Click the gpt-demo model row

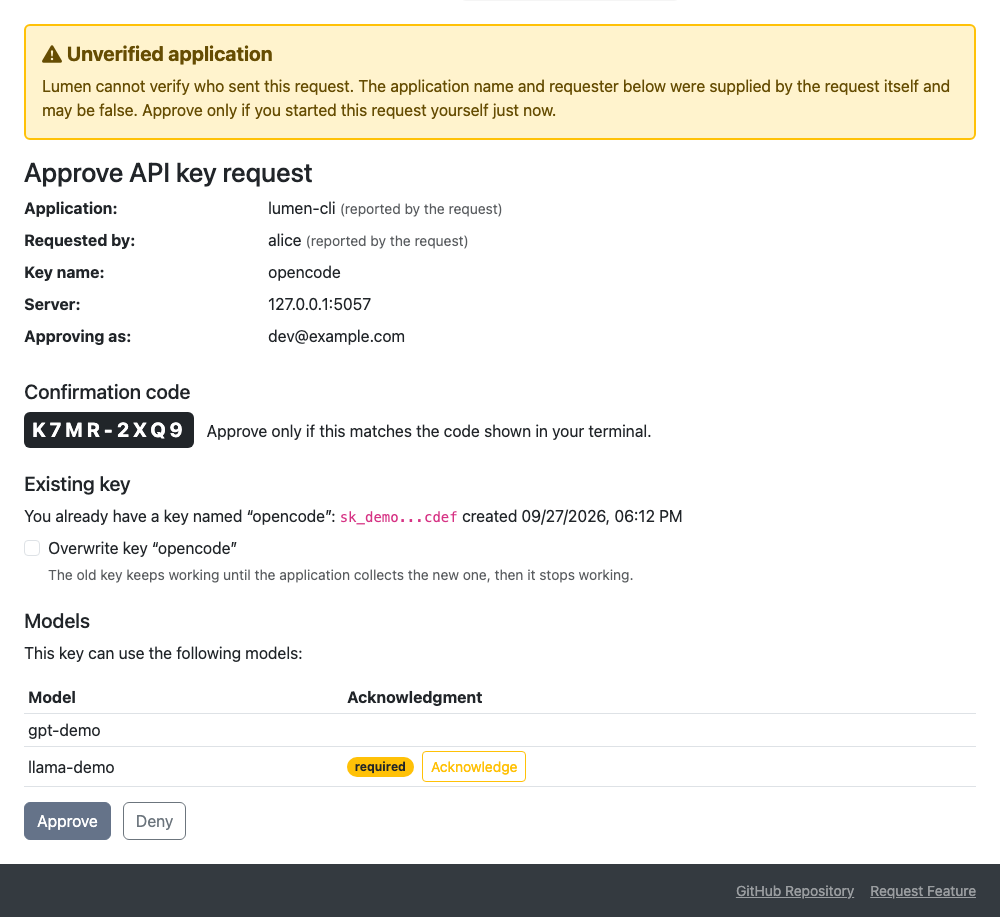pyautogui.click(x=500, y=730)
